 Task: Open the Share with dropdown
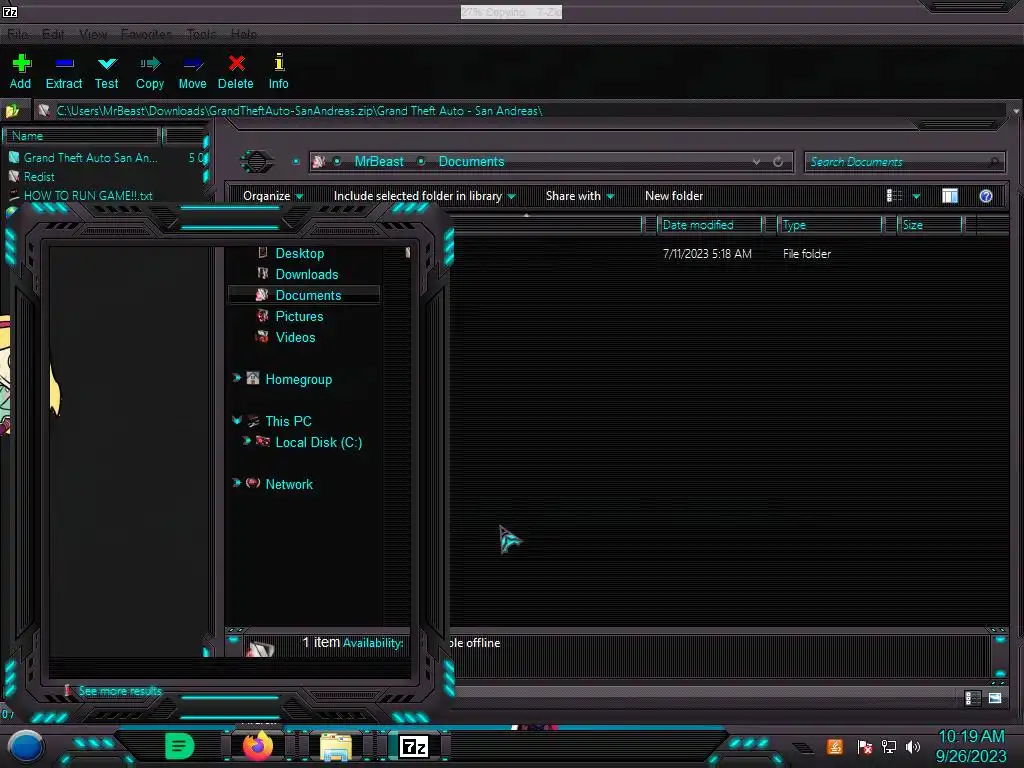click(580, 196)
